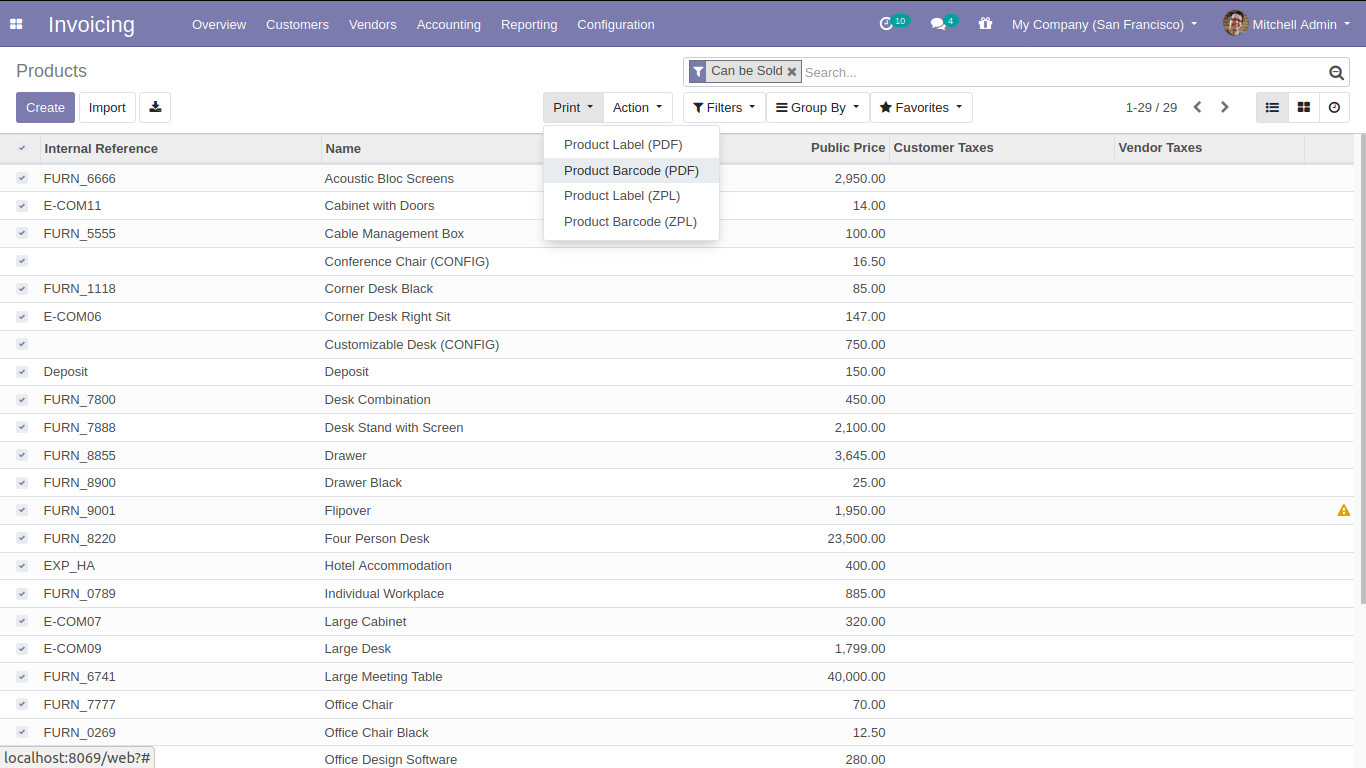This screenshot has height=768, width=1366.
Task: Toggle checkbox for Flipover row
Action: pyautogui.click(x=22, y=510)
